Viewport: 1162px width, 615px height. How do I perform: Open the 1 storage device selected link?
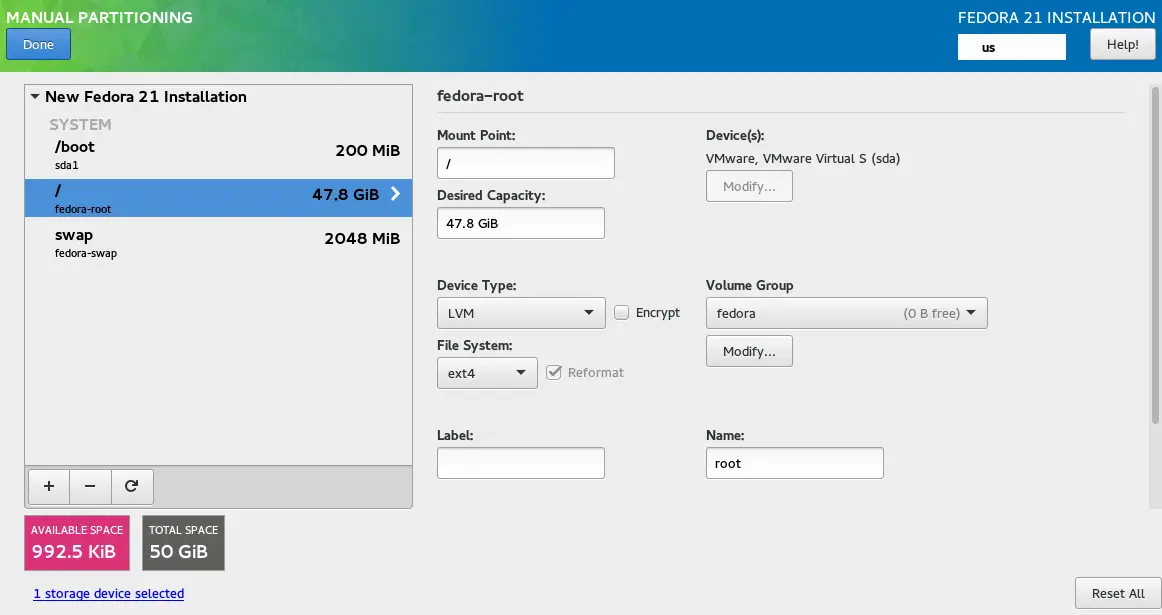coord(109,594)
